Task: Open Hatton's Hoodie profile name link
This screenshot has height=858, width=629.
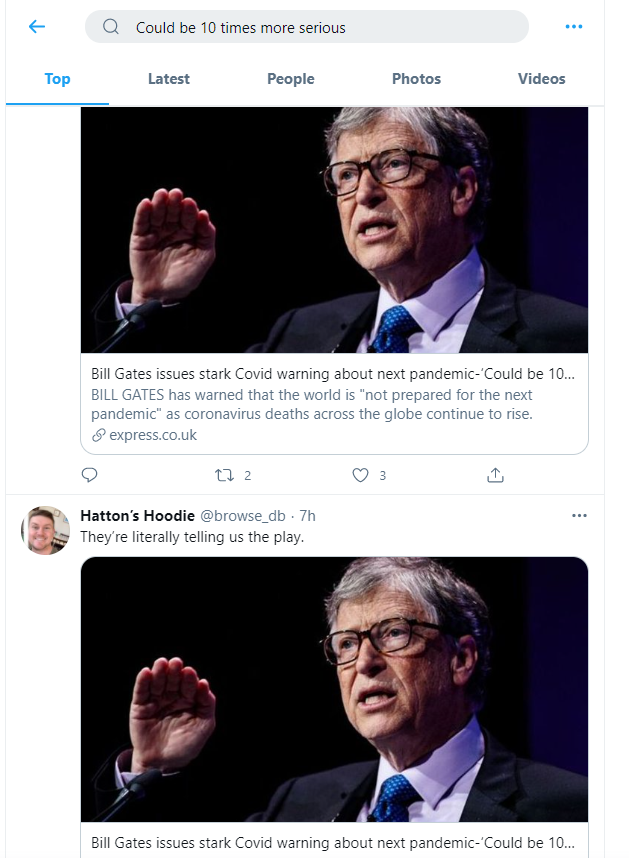Action: point(136,516)
